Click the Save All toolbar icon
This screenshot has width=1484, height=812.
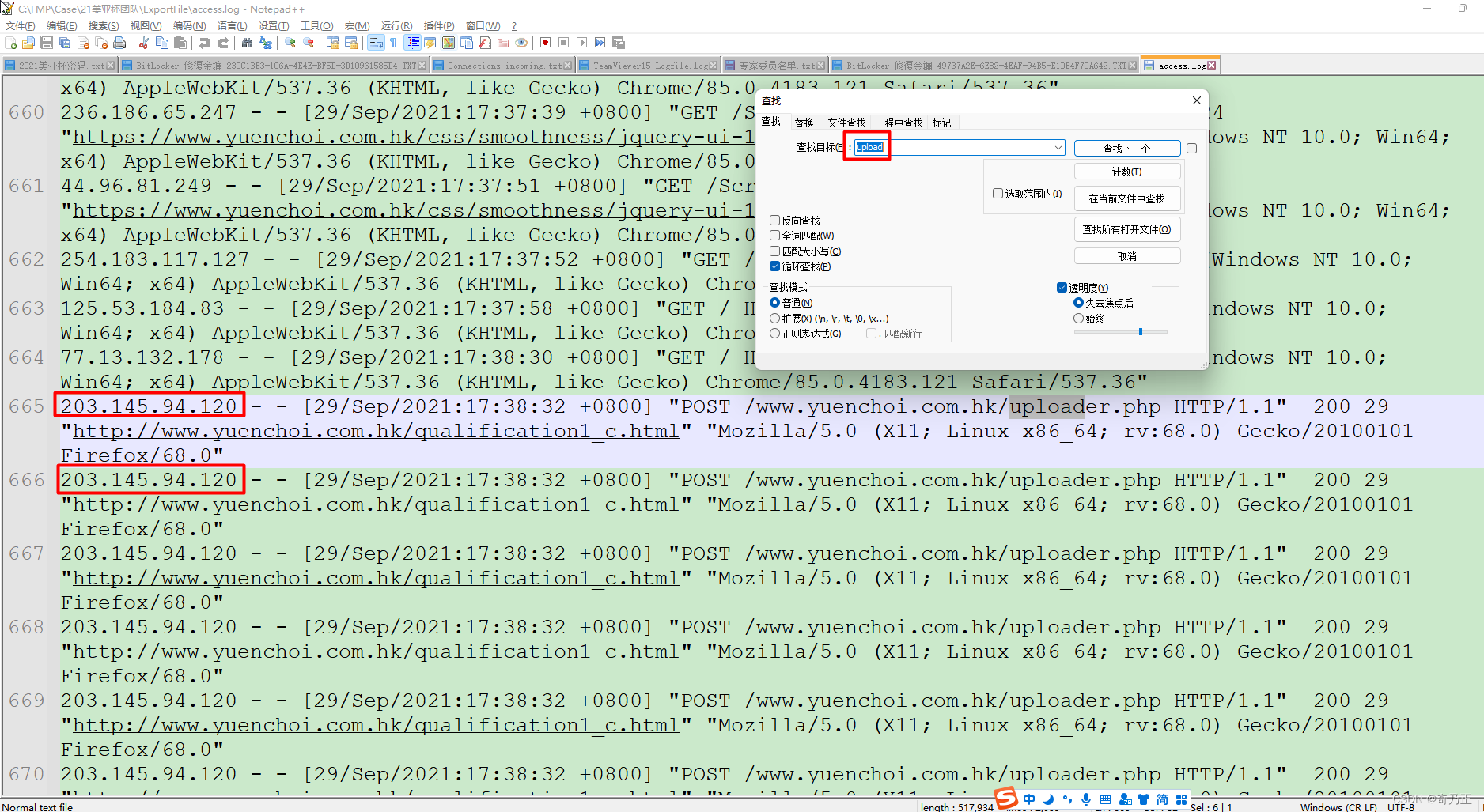pyautogui.click(x=65, y=43)
